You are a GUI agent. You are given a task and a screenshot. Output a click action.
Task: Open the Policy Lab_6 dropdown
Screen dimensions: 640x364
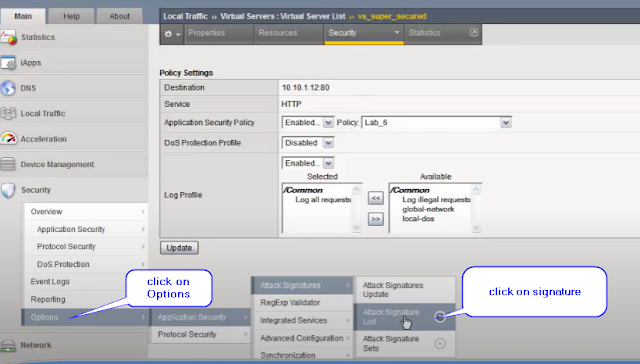[436, 122]
